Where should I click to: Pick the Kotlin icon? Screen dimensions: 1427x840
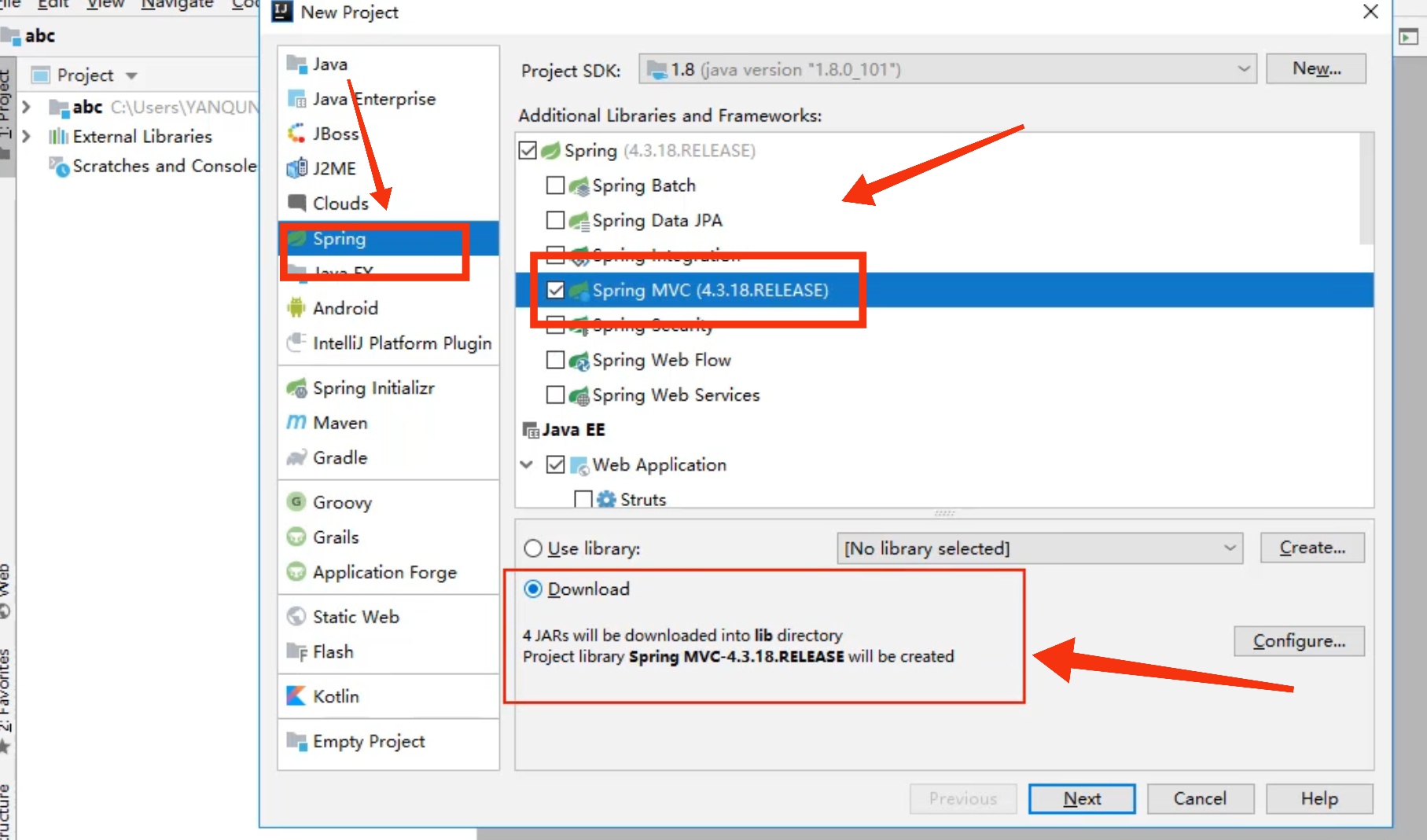[296, 696]
